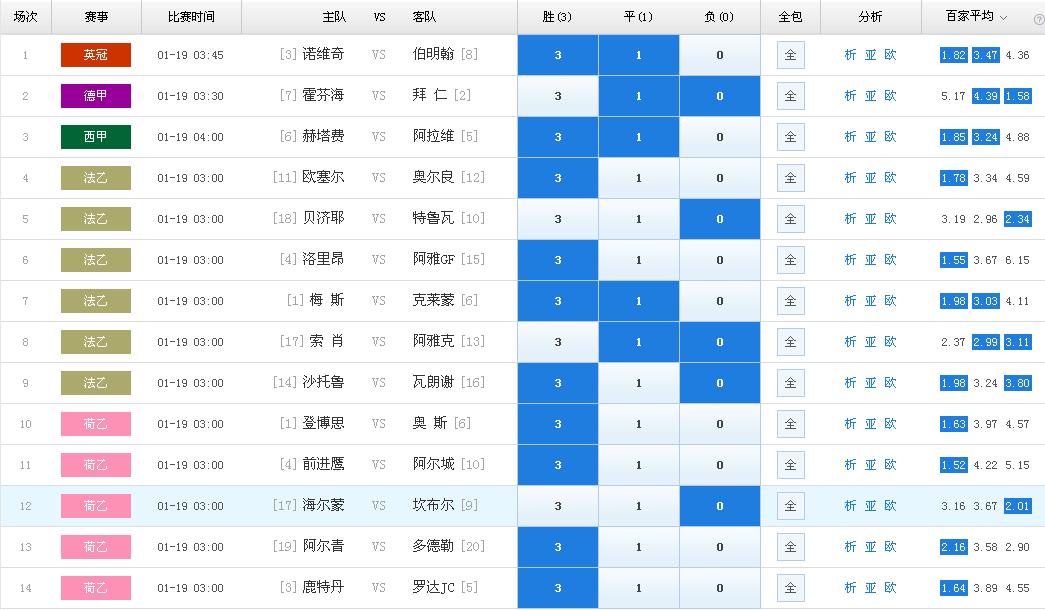This screenshot has height=610, width=1045.
Task: Click away team 多德勒
Action: pyautogui.click(x=433, y=547)
